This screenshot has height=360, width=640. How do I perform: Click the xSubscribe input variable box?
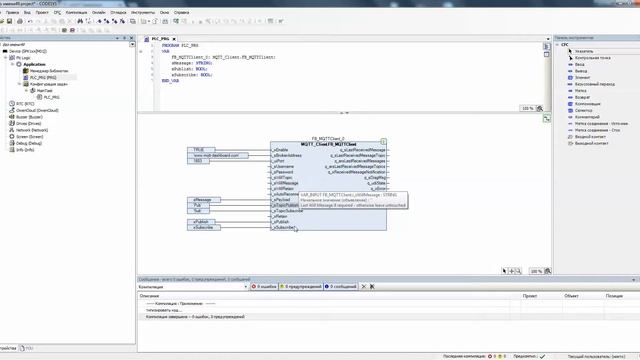click(x=204, y=227)
